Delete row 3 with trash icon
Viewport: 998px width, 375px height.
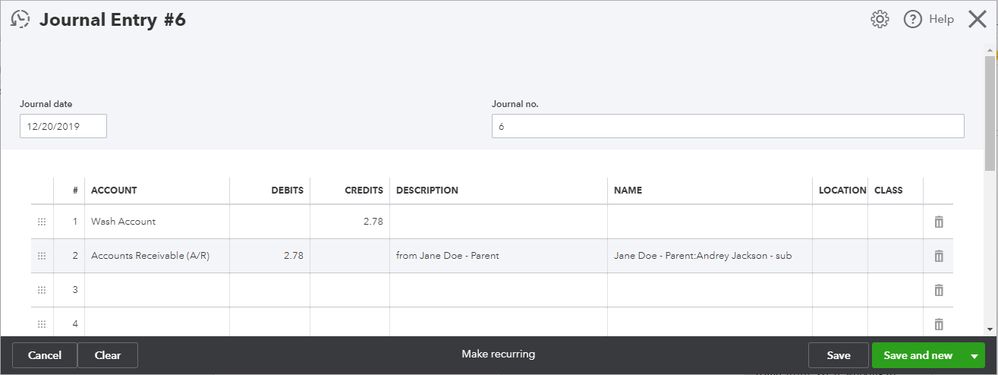point(938,290)
